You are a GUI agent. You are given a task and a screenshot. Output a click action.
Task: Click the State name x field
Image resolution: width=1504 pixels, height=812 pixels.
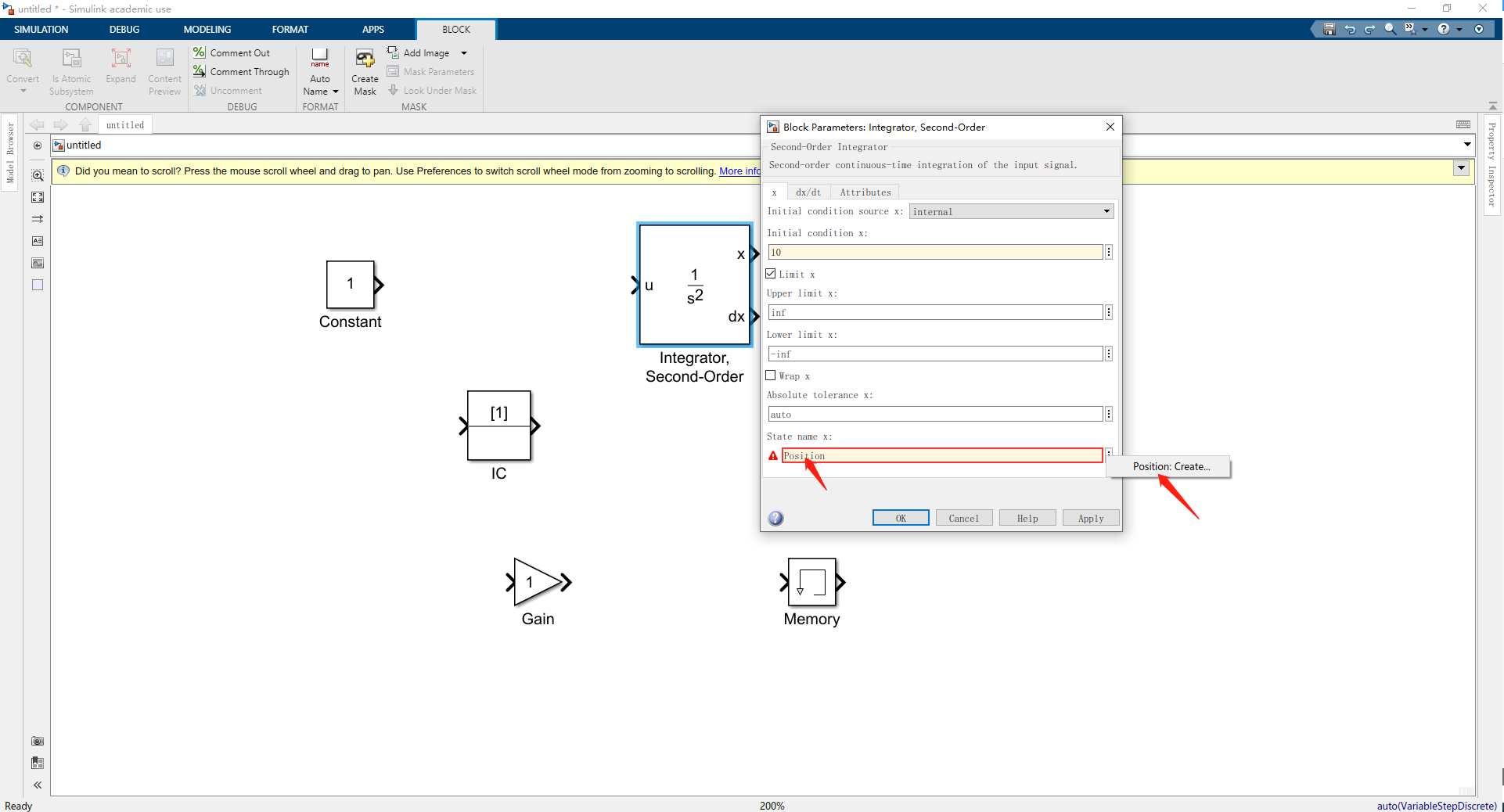(x=942, y=455)
